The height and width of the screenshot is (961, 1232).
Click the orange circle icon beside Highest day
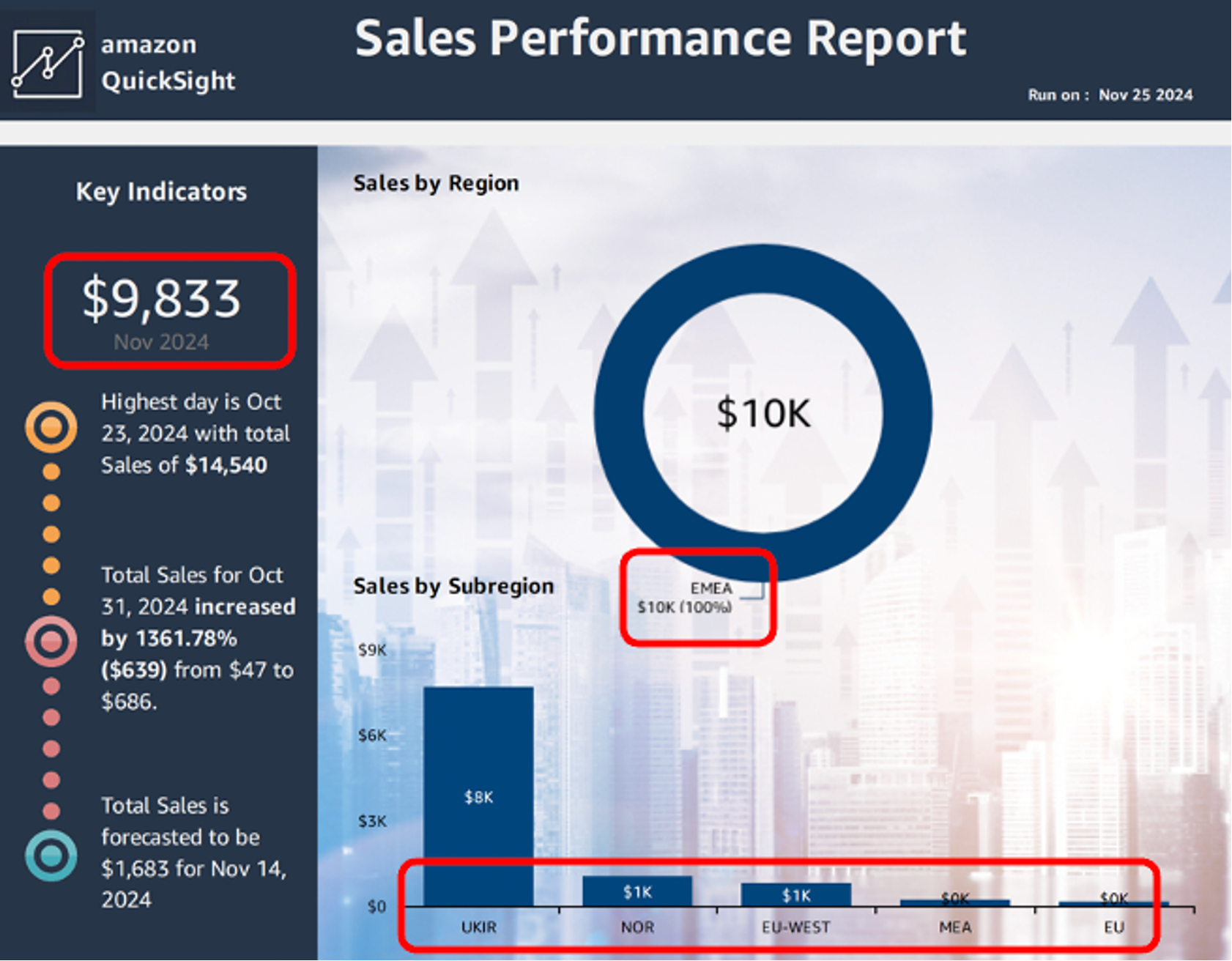(51, 427)
